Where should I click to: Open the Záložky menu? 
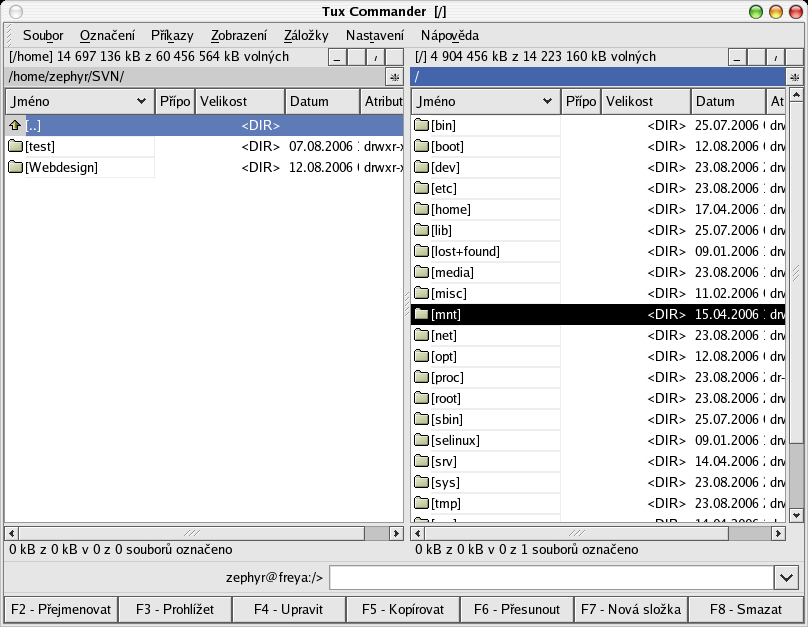306,35
